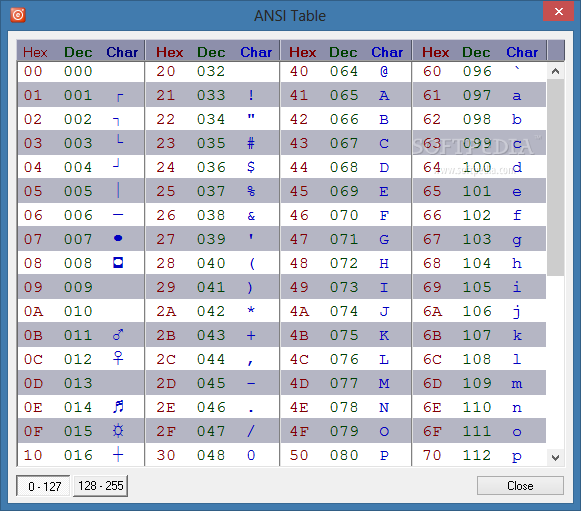Image resolution: width=581 pixels, height=511 pixels.
Task: Click the letter M at hex 4D
Action: point(384,384)
